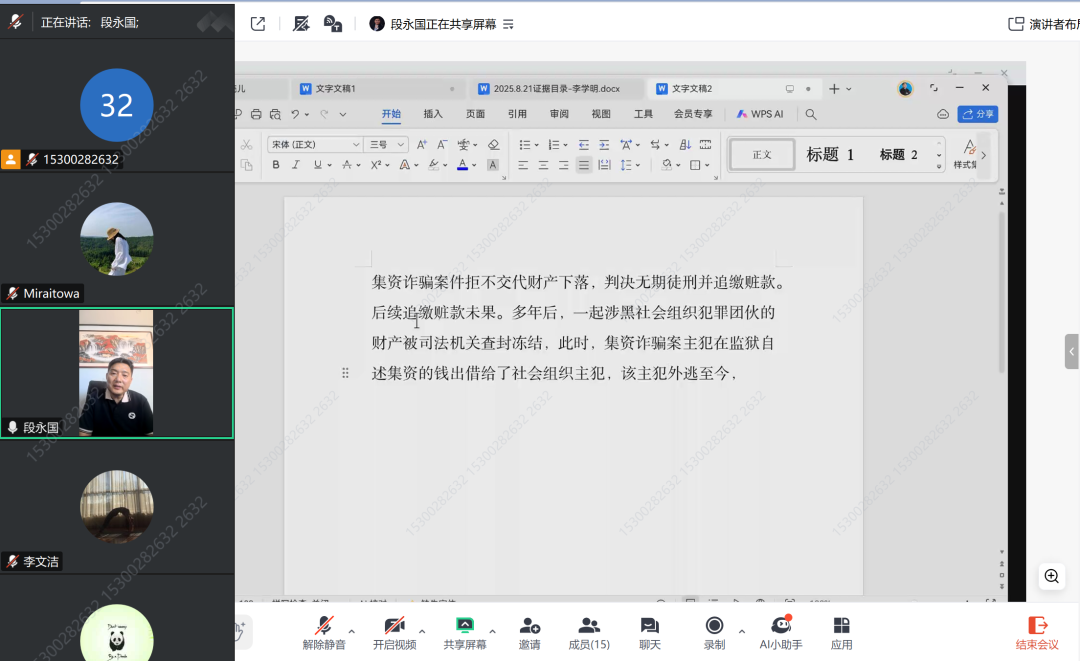Open the 2025.8.21证据目录-李学明.docx tab
Screen dimensions: 1080x661
pyautogui.click(x=557, y=88)
